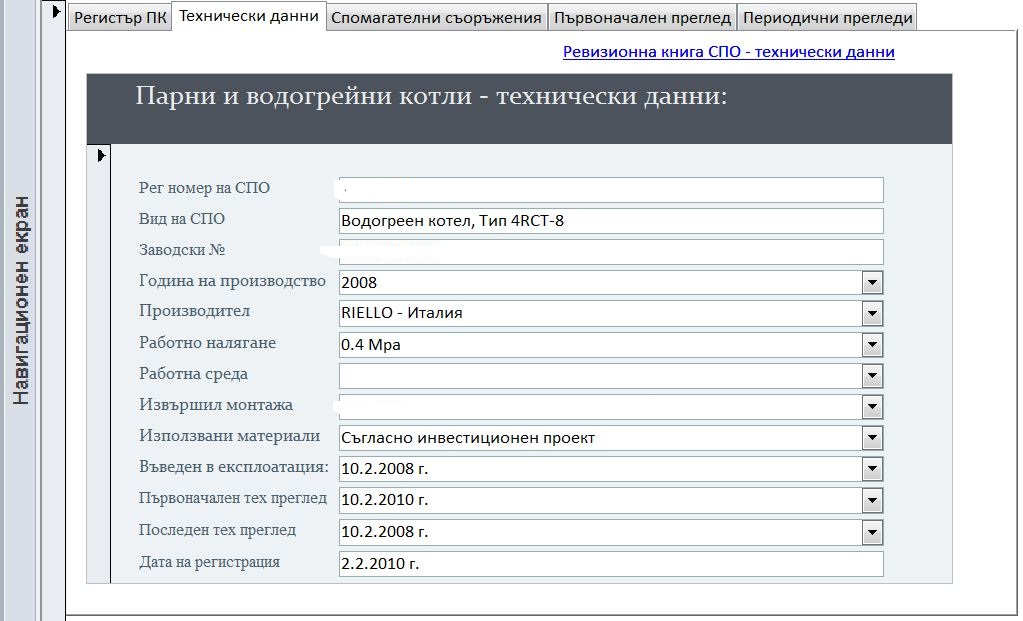Expand the Навигационен екран side panel
The image size is (1023, 621).
[21, 300]
